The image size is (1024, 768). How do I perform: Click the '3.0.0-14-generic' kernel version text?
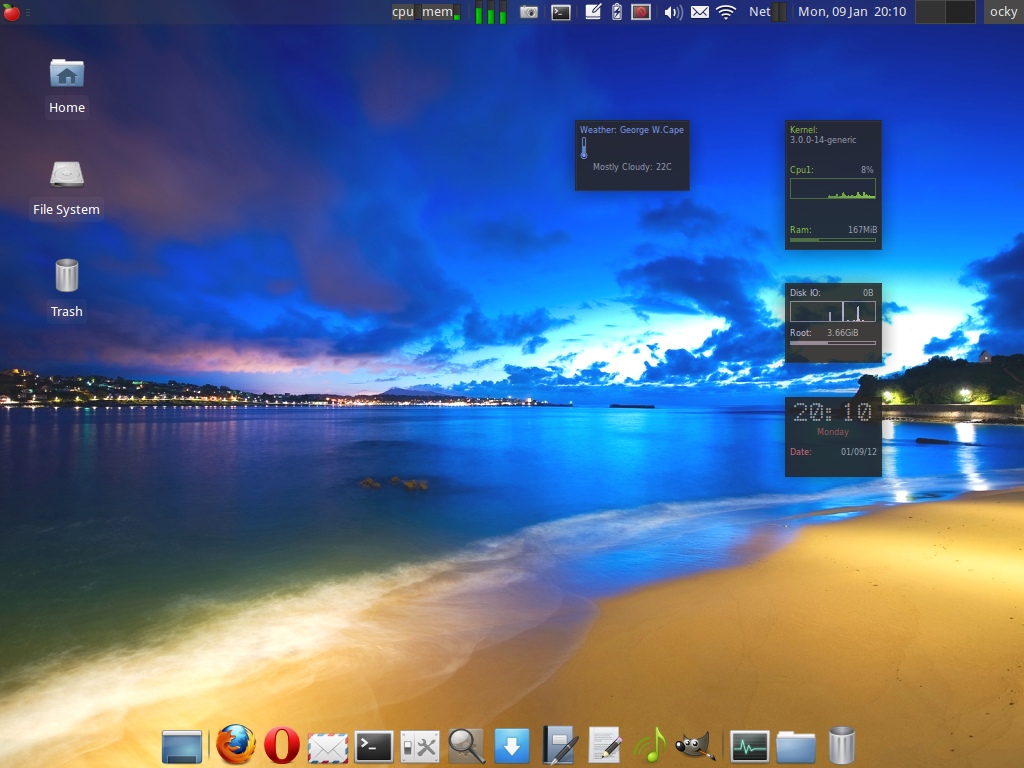[823, 140]
